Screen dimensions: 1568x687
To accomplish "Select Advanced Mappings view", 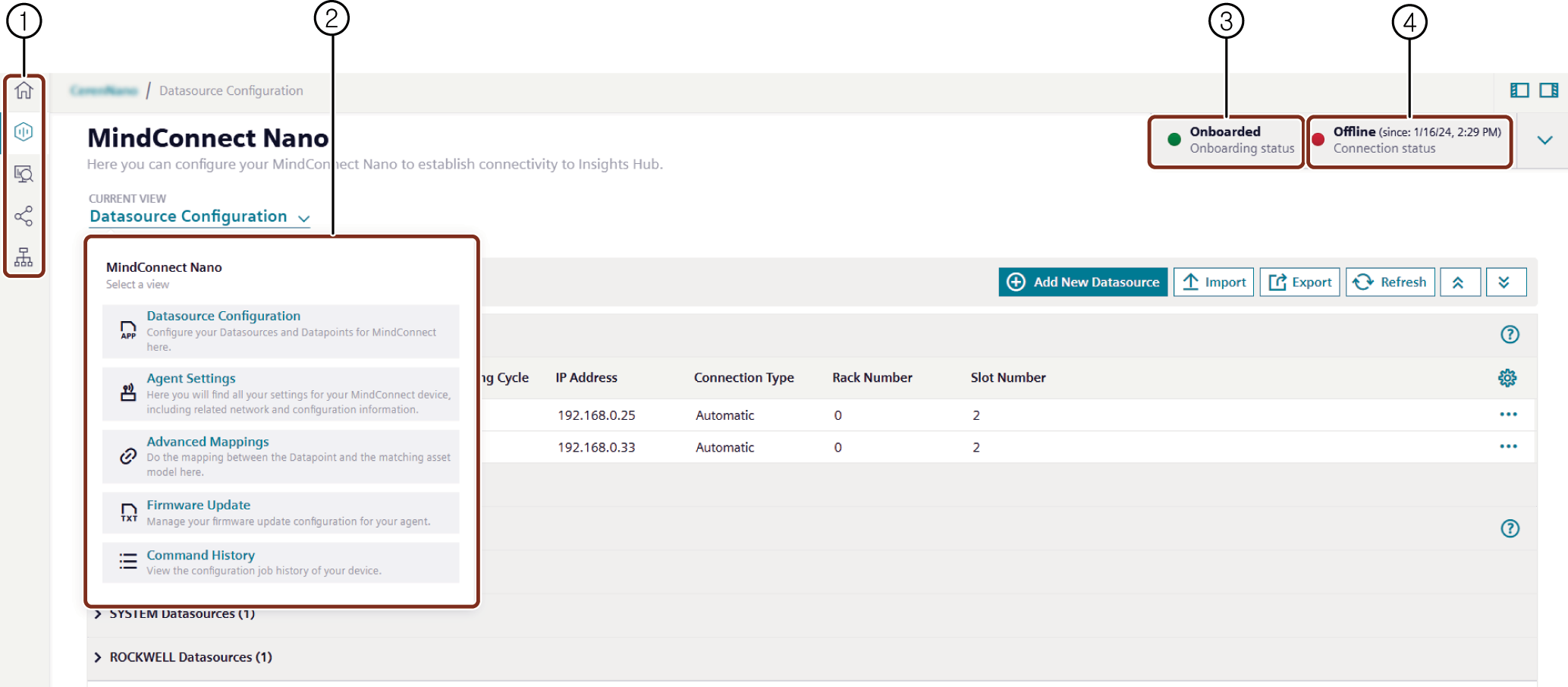I will click(x=281, y=456).
